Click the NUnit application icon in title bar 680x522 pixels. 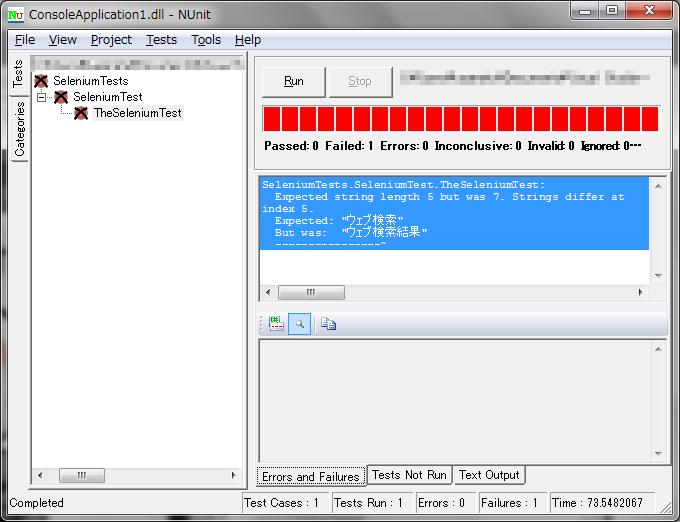16,15
